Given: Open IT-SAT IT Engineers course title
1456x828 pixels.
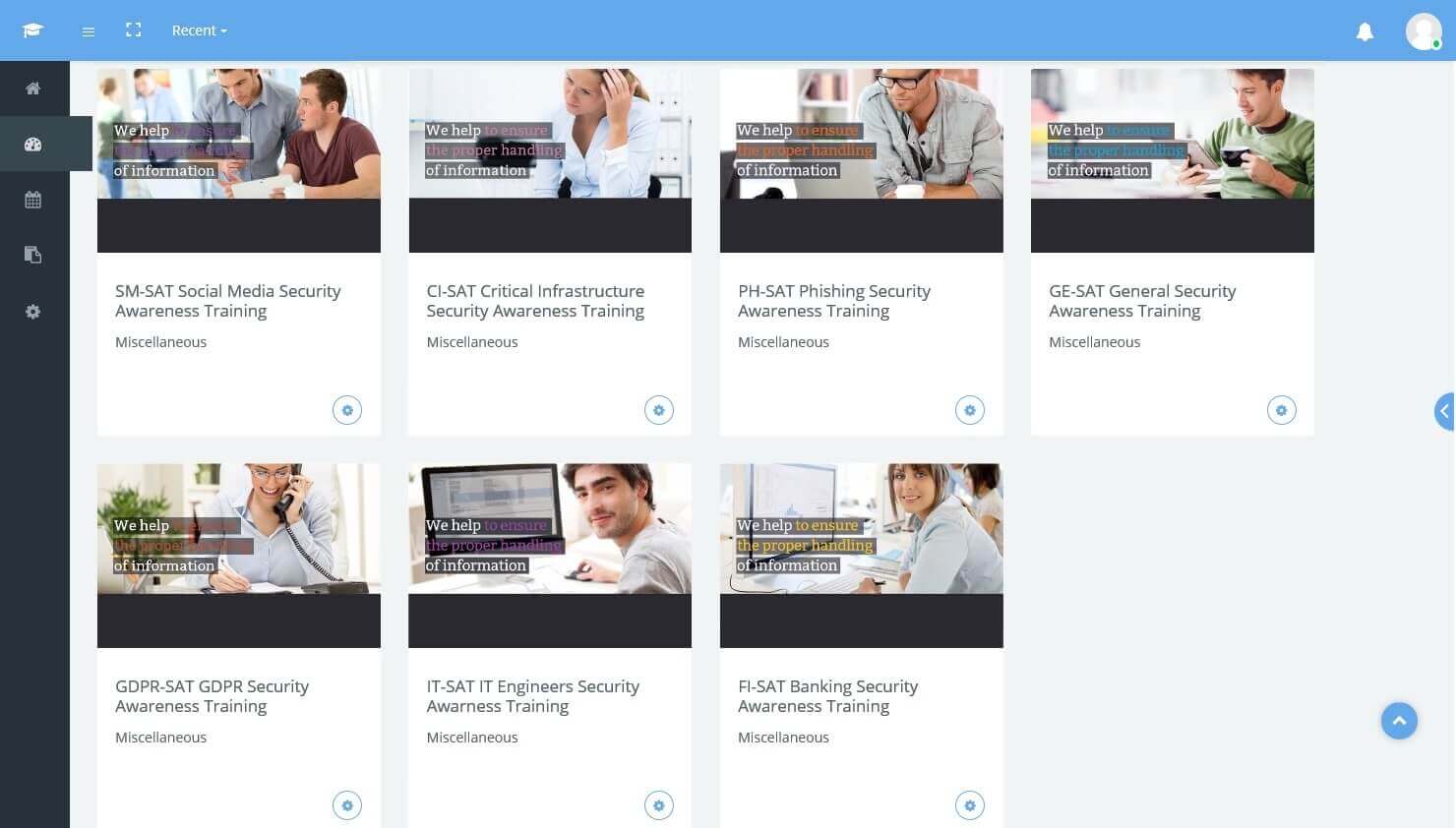Looking at the screenshot, I should pyautogui.click(x=532, y=696).
